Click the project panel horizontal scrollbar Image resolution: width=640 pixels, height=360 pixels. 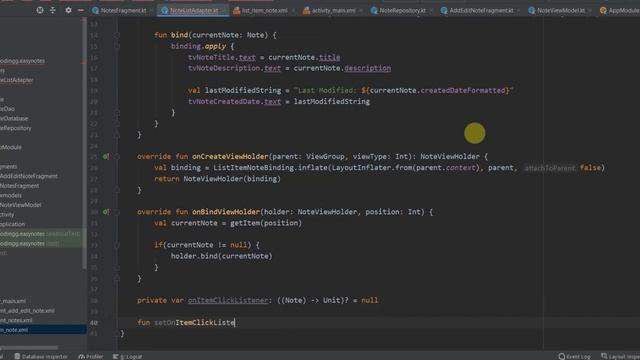(x=29, y=347)
